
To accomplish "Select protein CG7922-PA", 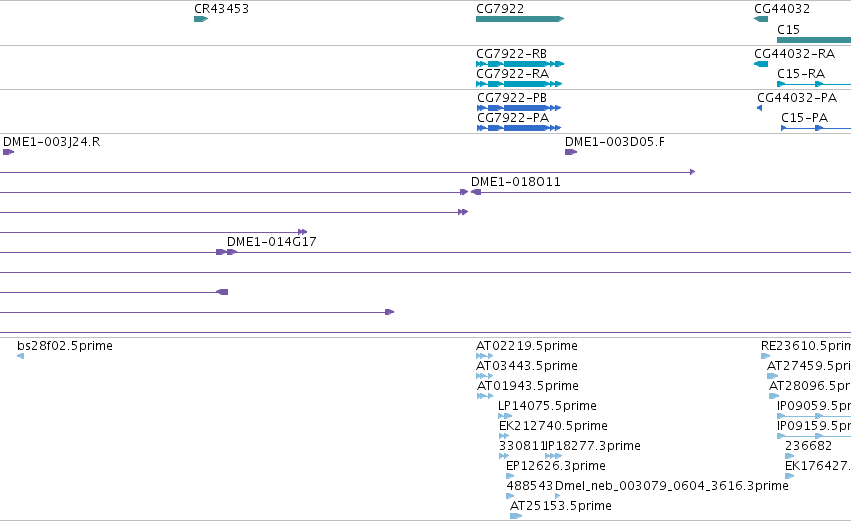I will pos(519,128).
